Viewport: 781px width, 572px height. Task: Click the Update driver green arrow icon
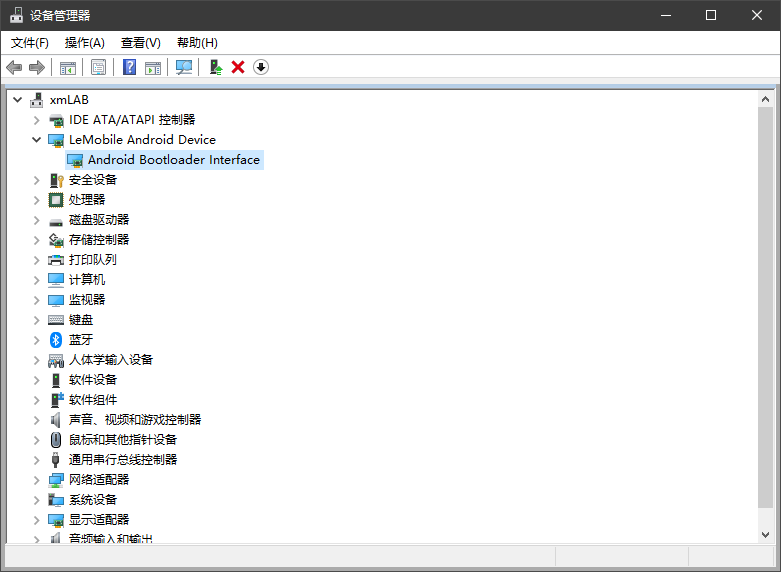pyautogui.click(x=215, y=67)
